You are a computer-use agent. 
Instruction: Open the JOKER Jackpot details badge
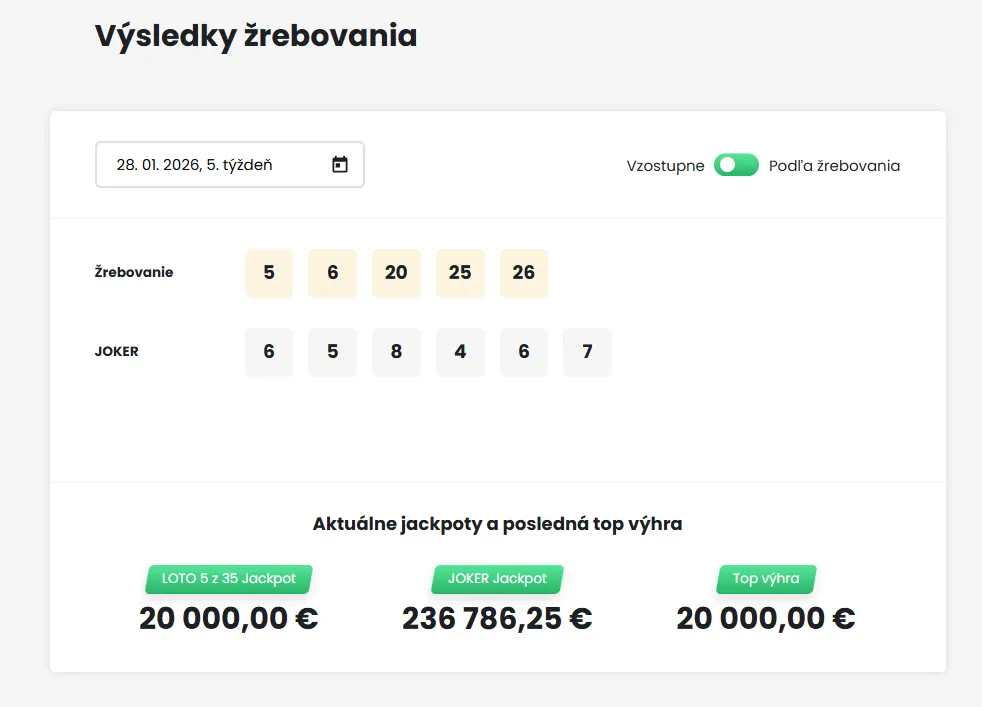click(496, 579)
